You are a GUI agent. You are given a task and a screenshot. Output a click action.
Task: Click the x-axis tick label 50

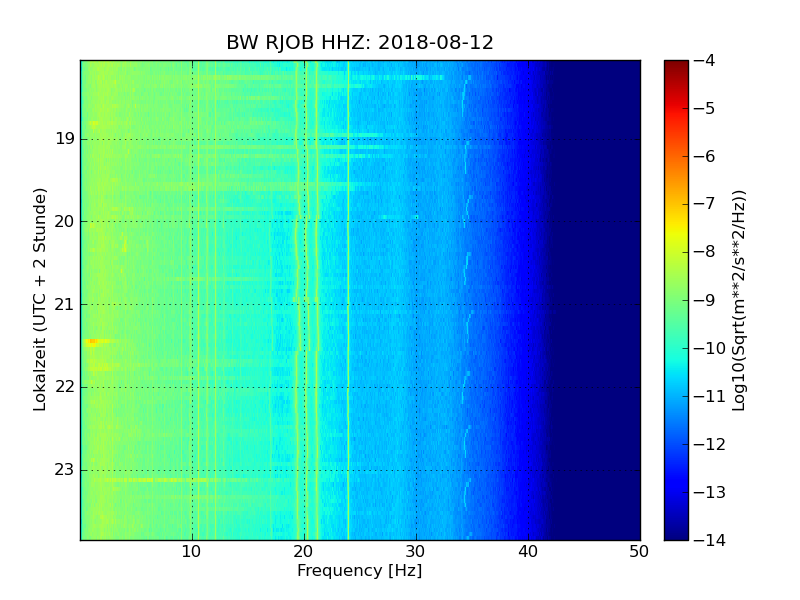coord(639,552)
